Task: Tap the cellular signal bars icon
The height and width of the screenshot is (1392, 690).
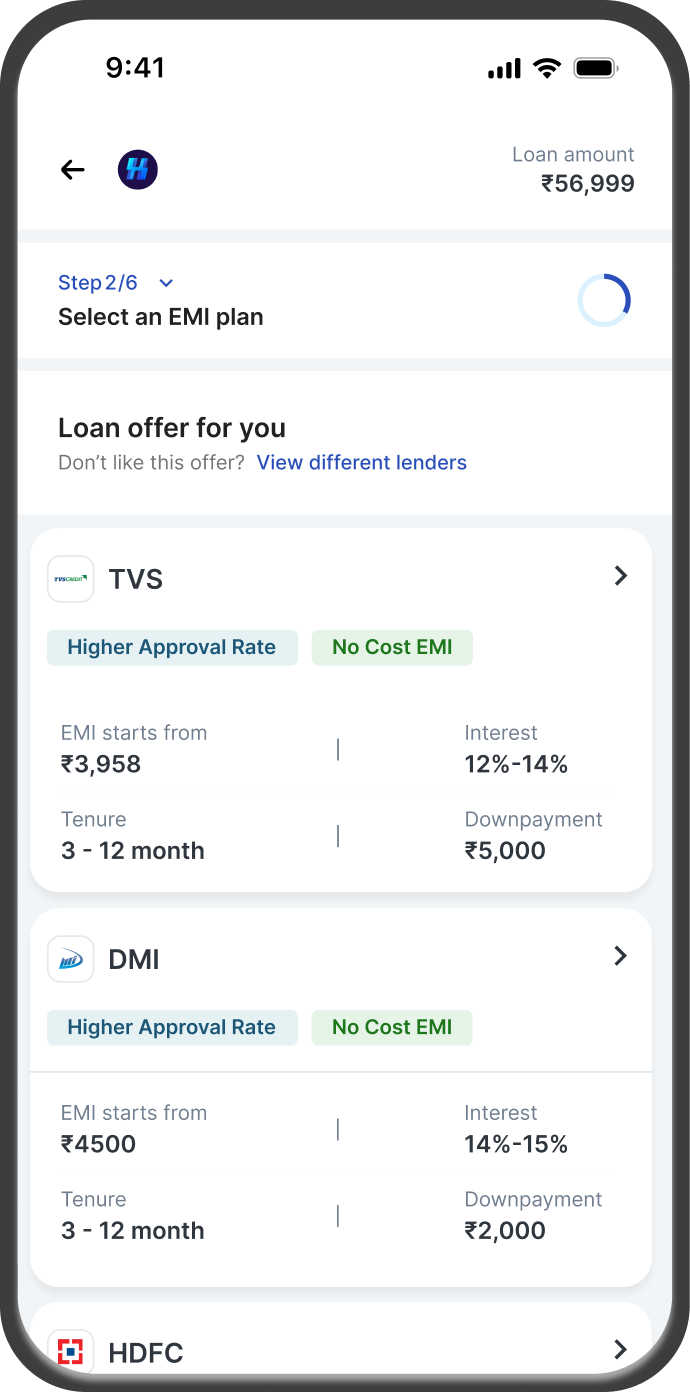Action: (x=504, y=69)
